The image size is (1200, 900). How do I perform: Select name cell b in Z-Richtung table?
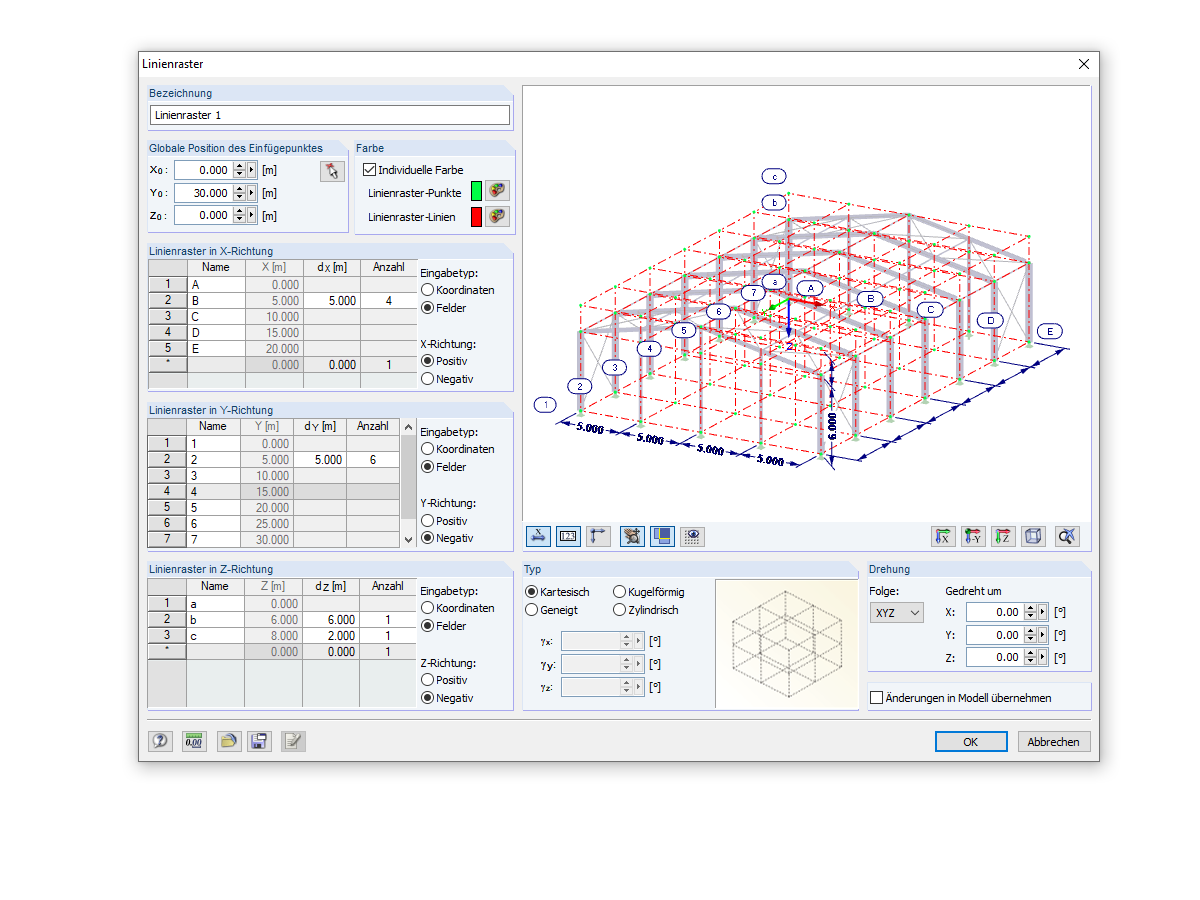tap(215, 619)
